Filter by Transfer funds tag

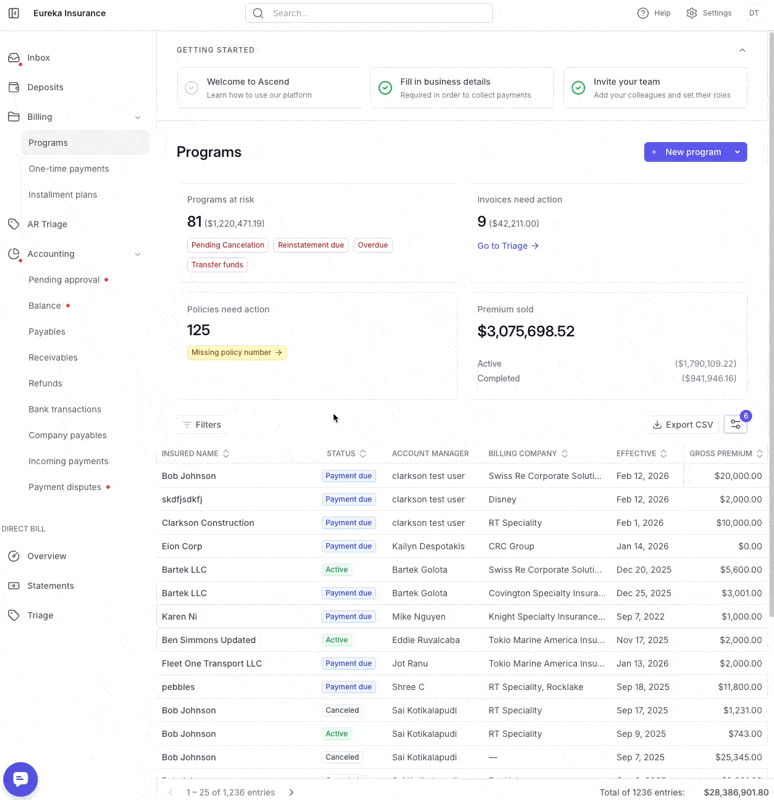(217, 265)
